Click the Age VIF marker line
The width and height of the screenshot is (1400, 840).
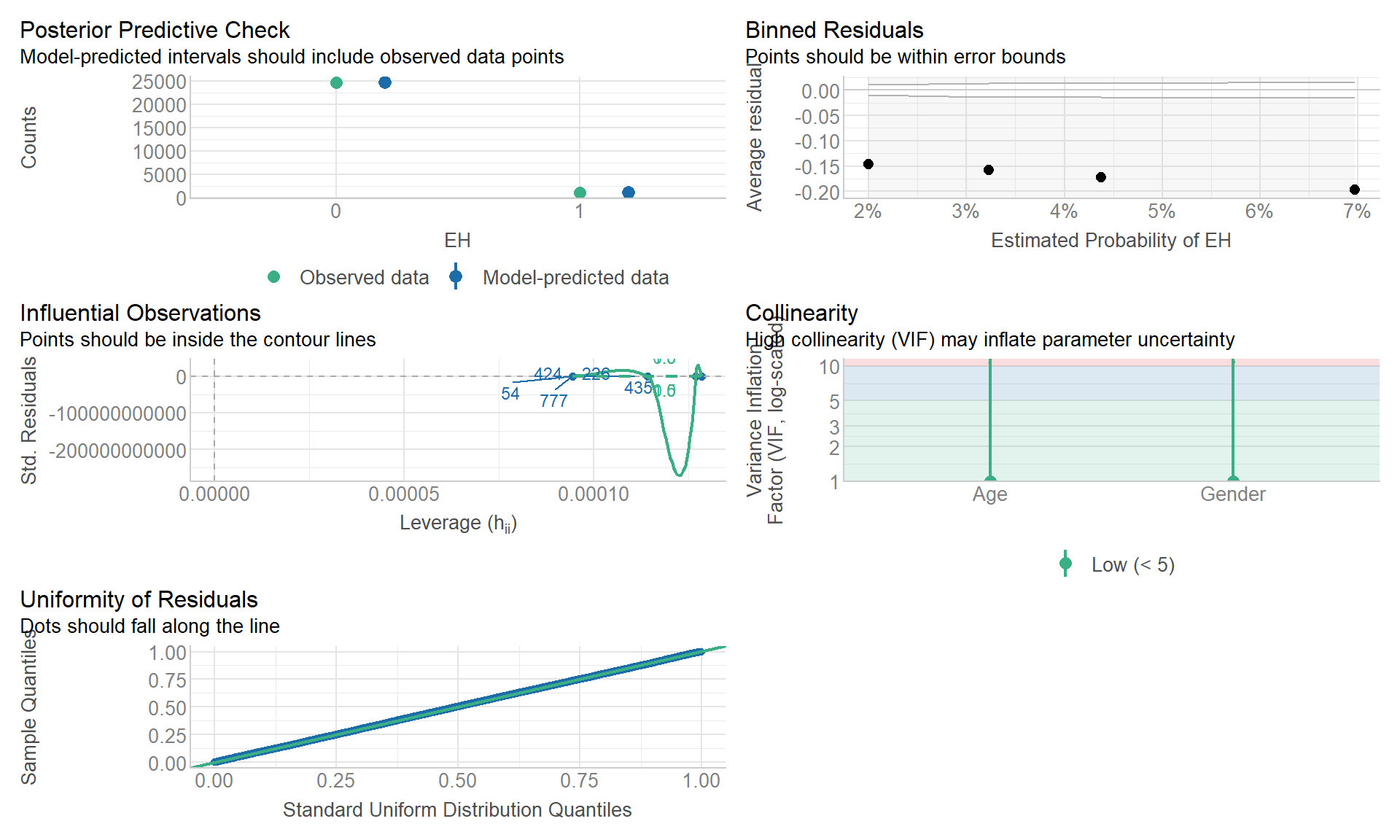(x=989, y=423)
